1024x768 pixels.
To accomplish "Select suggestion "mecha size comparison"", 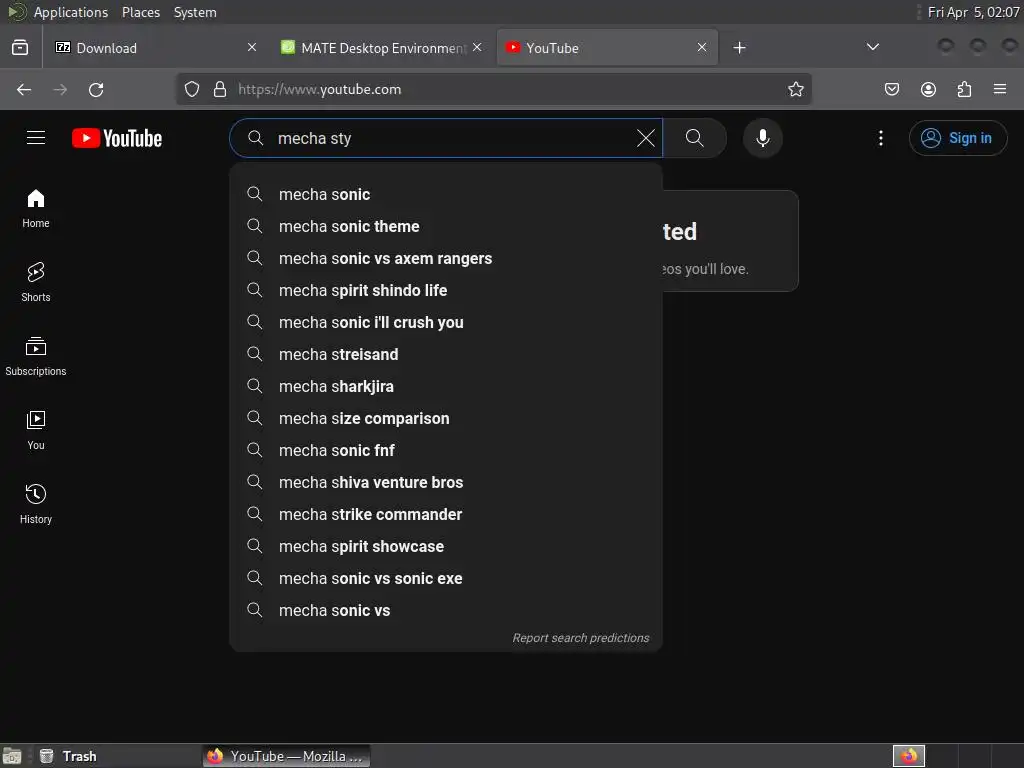I will 446,419.
